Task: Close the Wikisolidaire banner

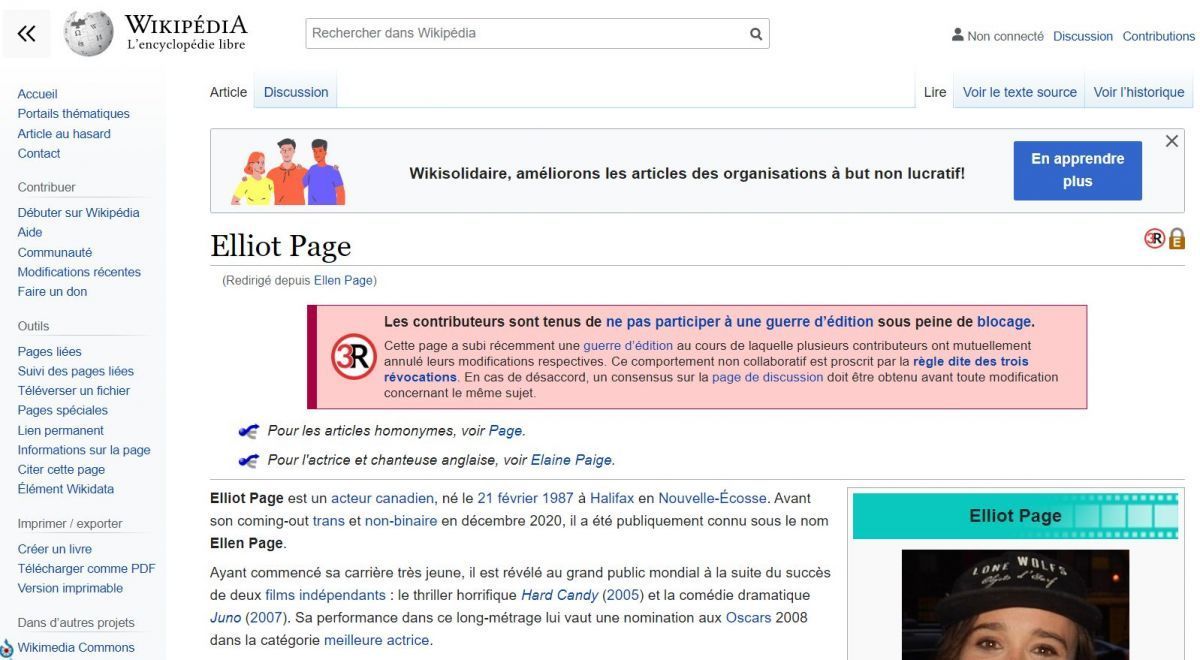Action: 1172,142
